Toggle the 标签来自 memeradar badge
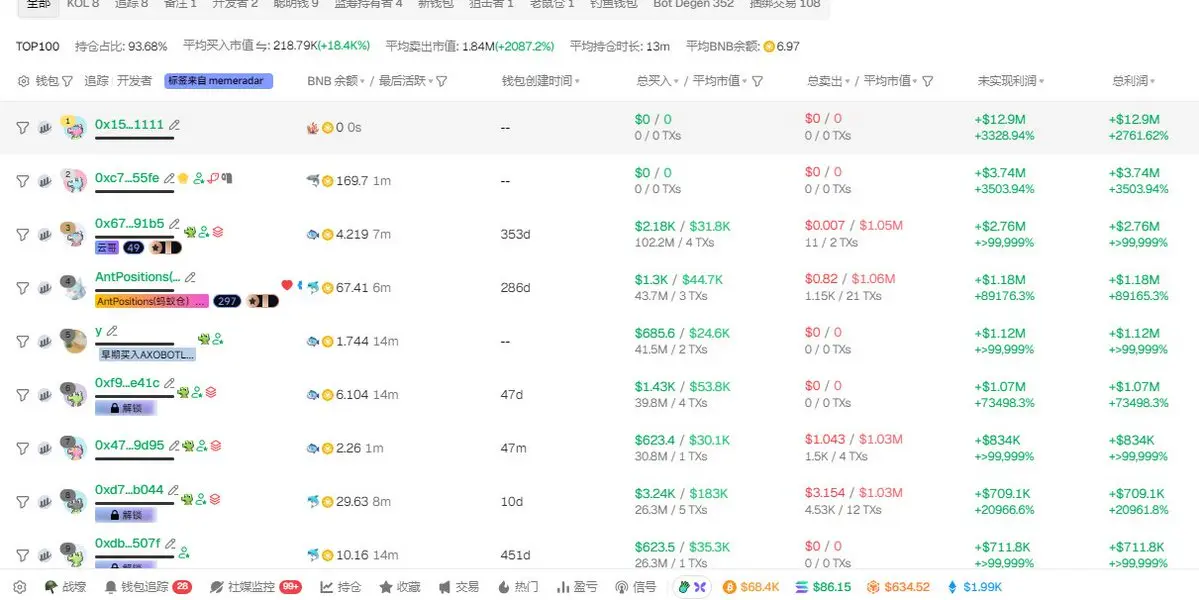 tap(219, 81)
